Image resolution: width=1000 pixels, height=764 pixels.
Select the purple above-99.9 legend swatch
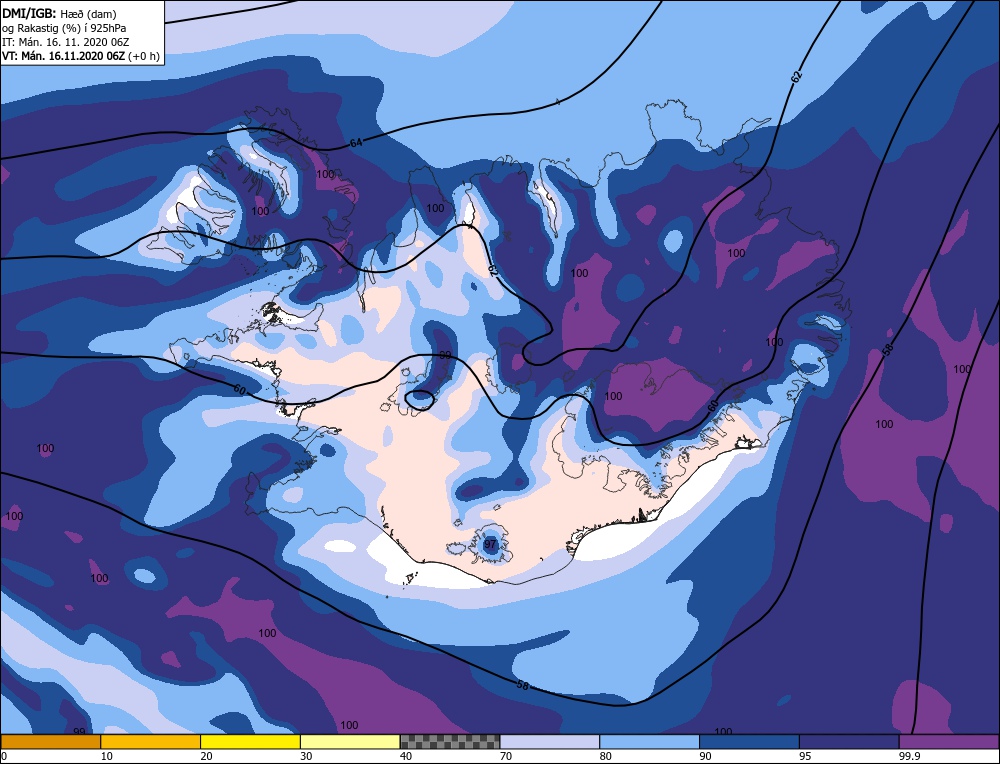click(949, 742)
